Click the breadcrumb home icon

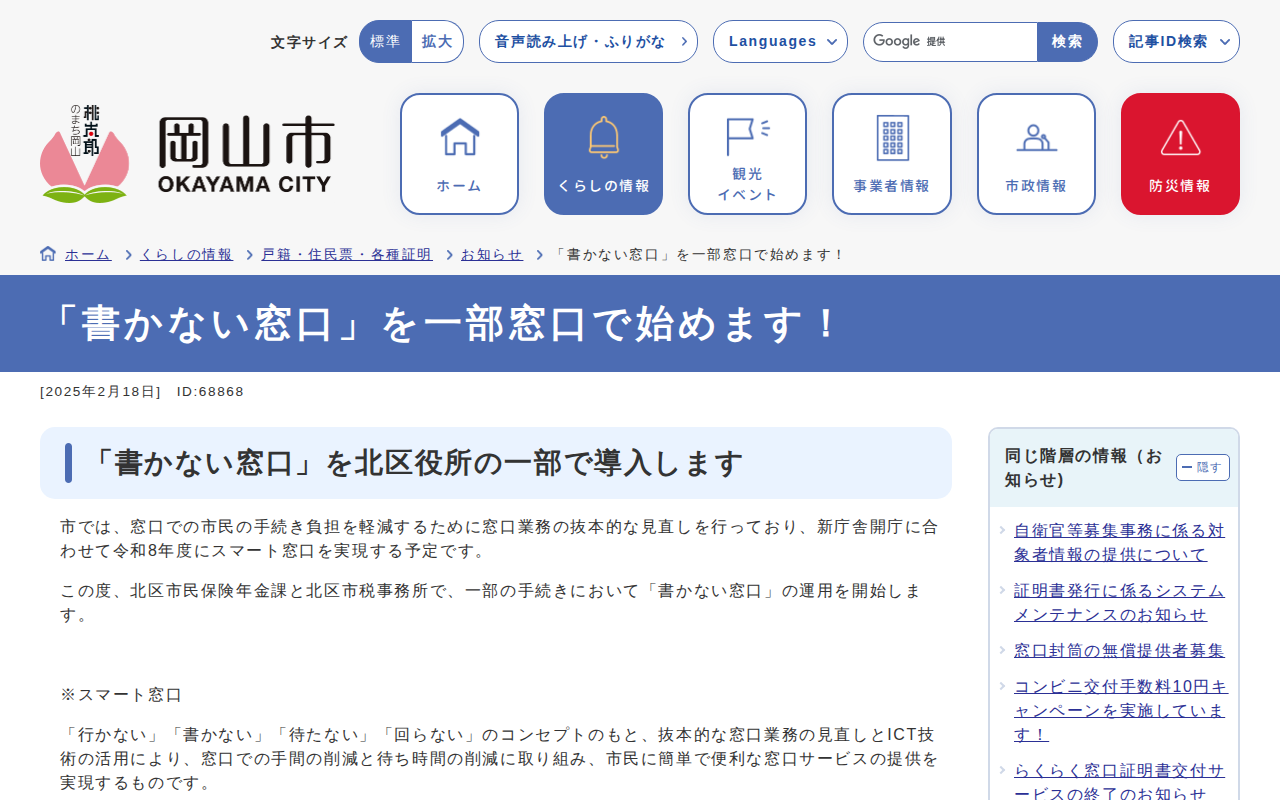click(48, 254)
